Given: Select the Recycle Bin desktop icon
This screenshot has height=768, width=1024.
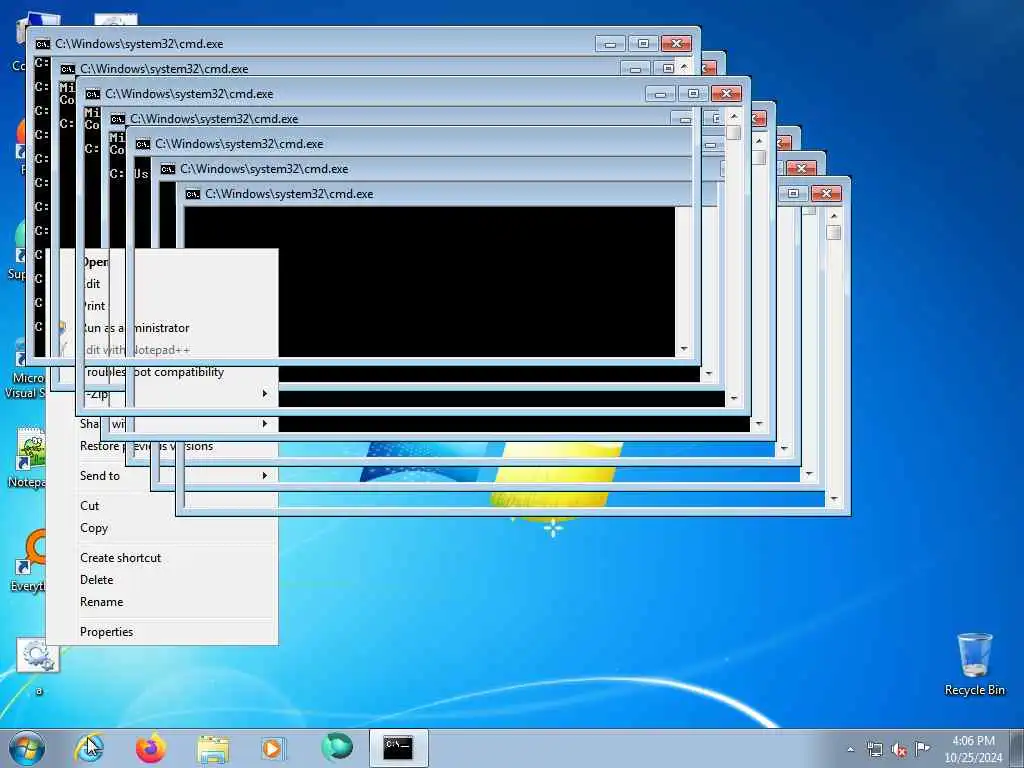Looking at the screenshot, I should click(x=974, y=664).
